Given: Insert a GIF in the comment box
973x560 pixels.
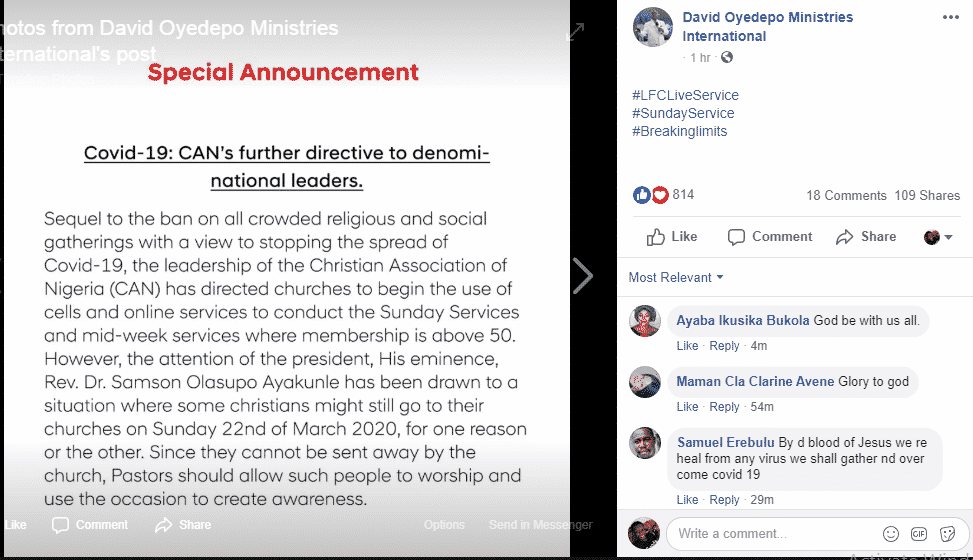Looking at the screenshot, I should pyautogui.click(x=918, y=533).
